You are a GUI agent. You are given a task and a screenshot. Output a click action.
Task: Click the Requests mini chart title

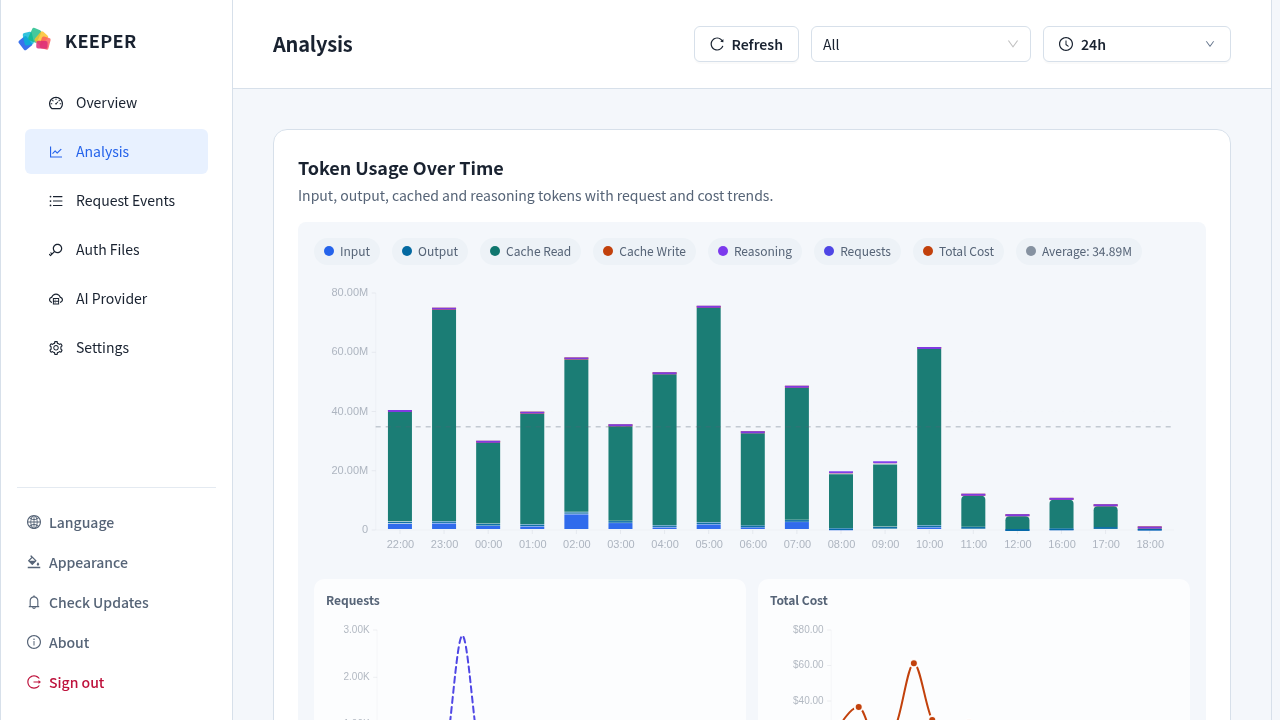click(353, 600)
